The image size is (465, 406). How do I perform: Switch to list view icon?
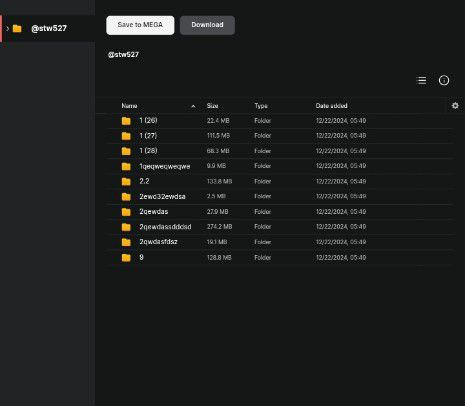(x=422, y=80)
